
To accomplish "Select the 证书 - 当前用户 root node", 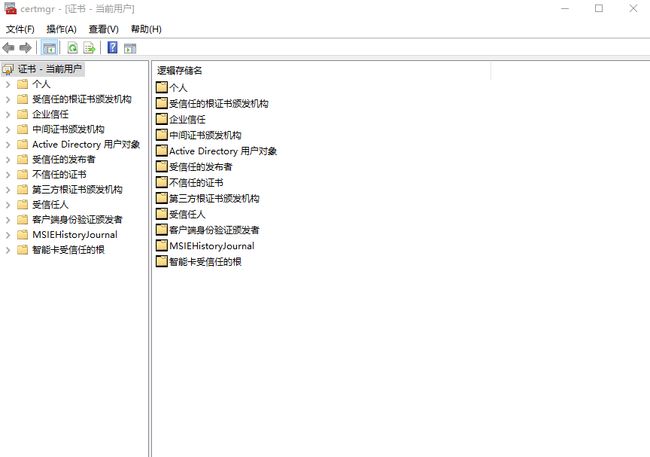I will pyautogui.click(x=43, y=69).
